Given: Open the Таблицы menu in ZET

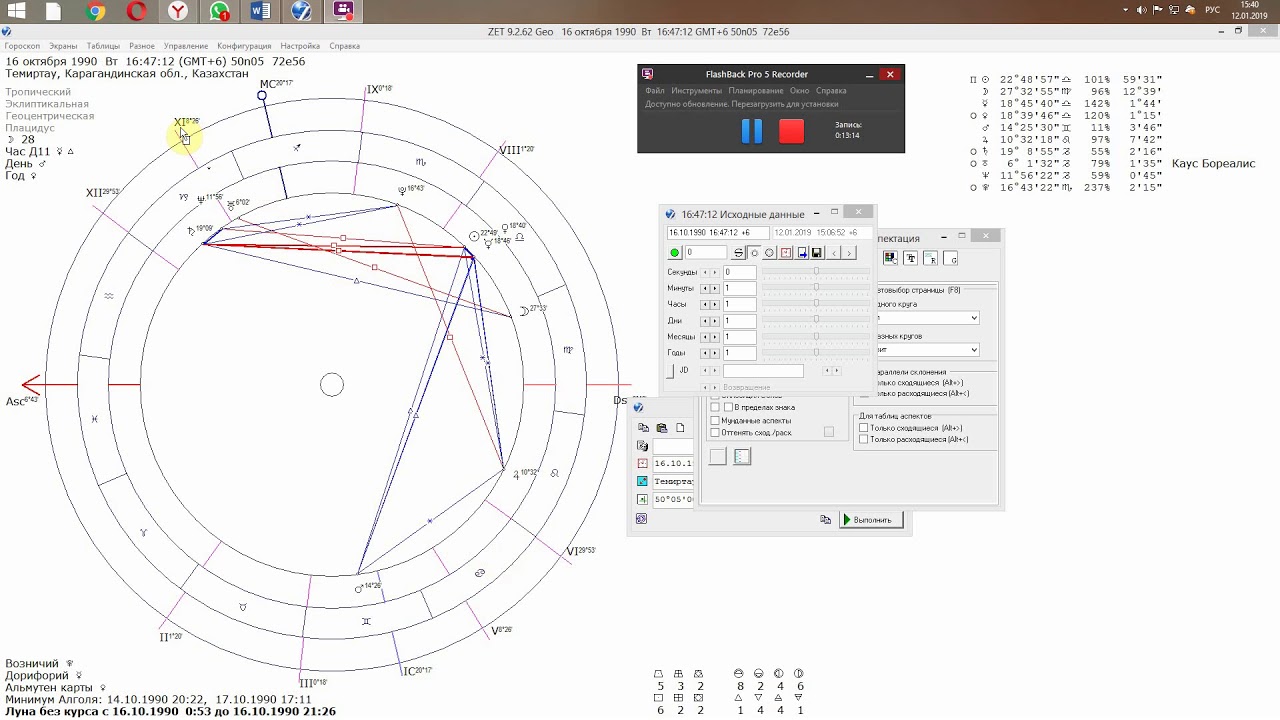Looking at the screenshot, I should (x=103, y=46).
